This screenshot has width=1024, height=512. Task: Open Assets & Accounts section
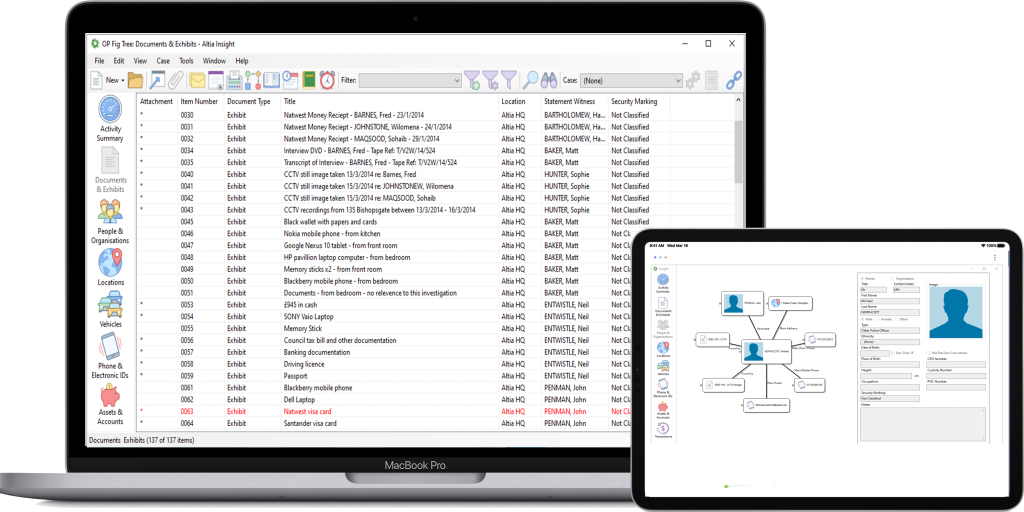coord(110,403)
